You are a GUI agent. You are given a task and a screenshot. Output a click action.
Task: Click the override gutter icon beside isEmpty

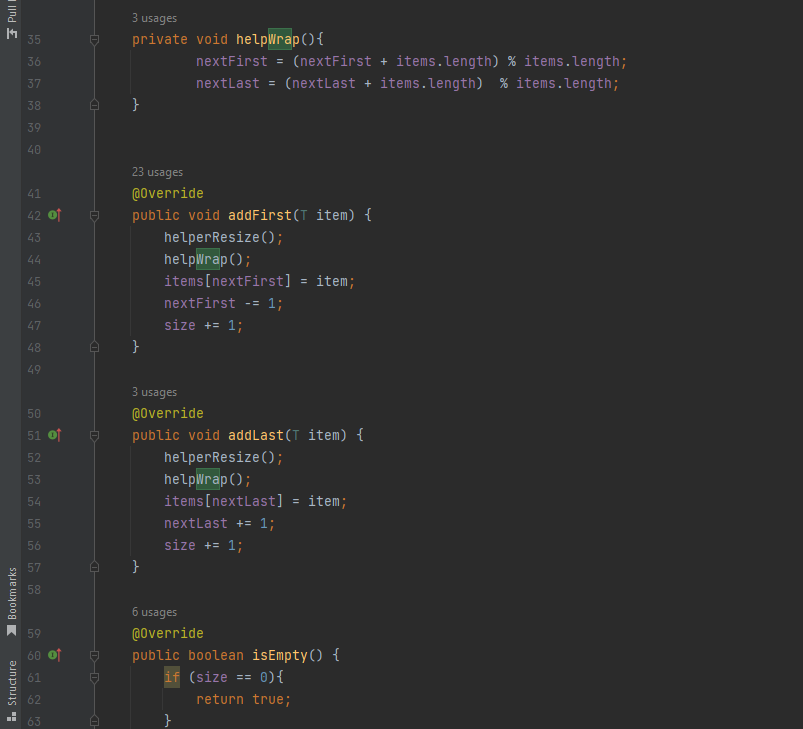click(x=55, y=655)
